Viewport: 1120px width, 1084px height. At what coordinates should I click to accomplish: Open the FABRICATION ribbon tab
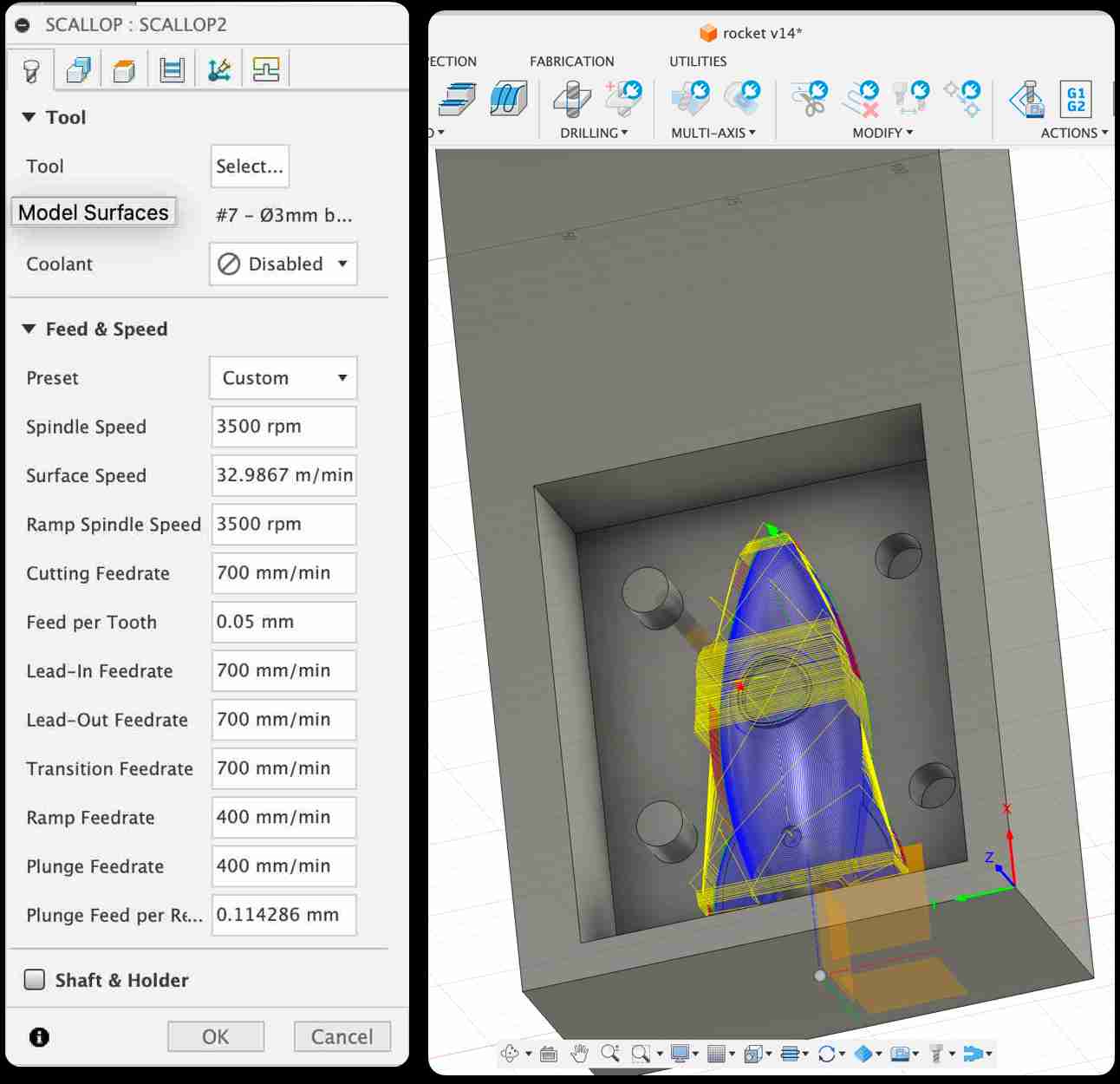(x=572, y=62)
